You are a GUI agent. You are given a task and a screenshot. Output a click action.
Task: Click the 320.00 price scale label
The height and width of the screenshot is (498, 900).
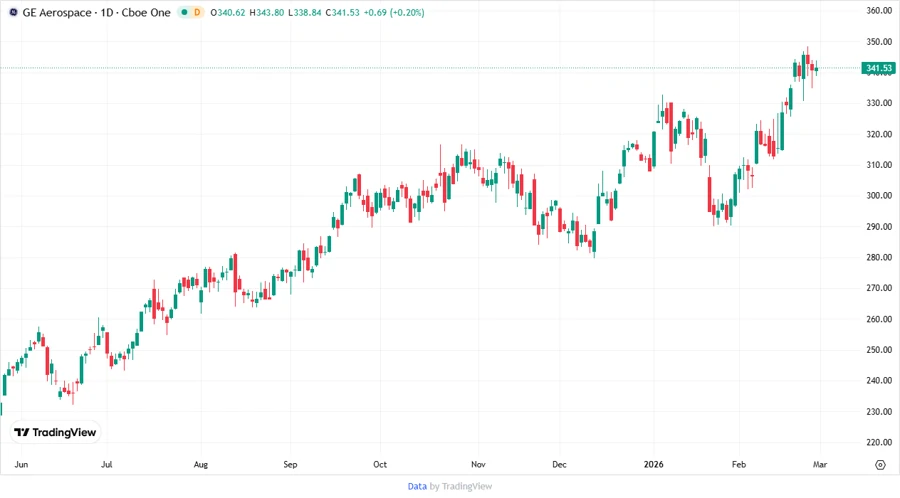pyautogui.click(x=879, y=134)
